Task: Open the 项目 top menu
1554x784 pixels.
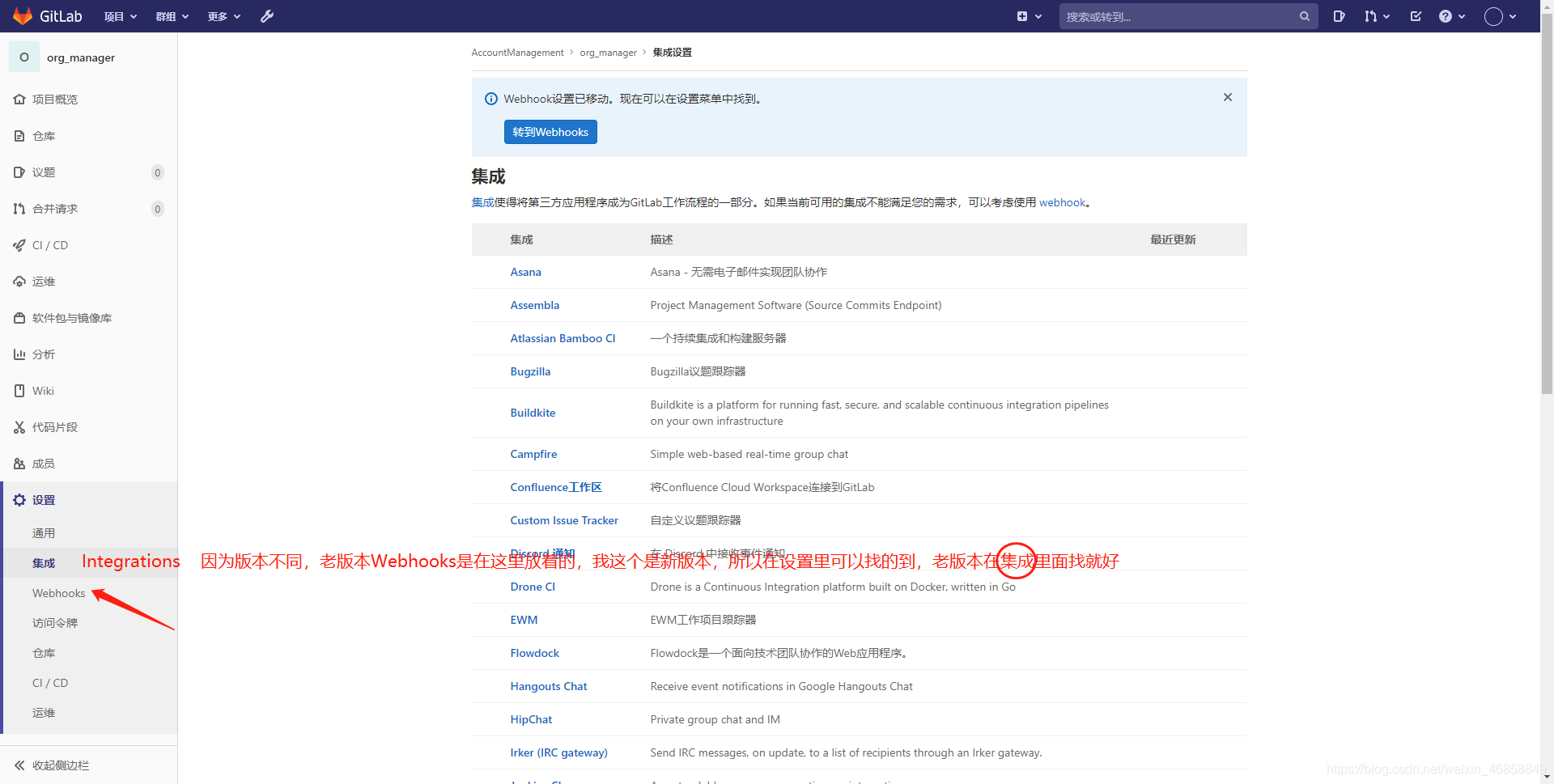Action: [x=121, y=16]
